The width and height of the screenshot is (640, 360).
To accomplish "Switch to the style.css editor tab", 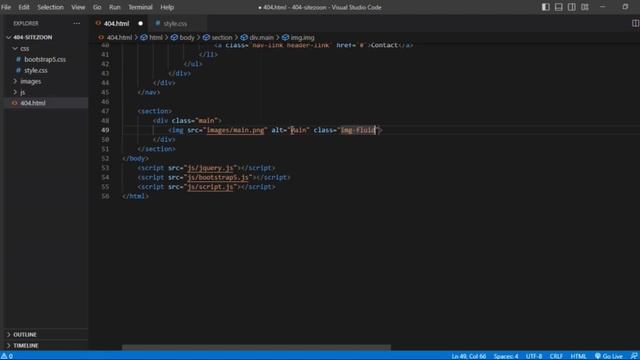I will click(176, 24).
